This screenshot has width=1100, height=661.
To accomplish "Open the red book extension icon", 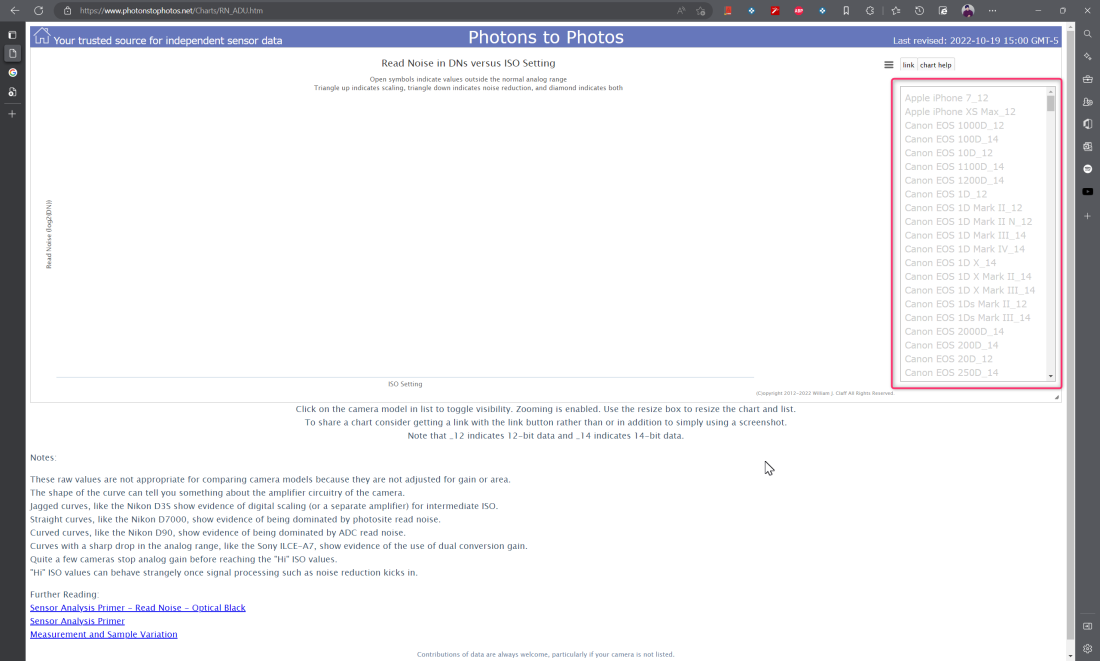I will (727, 11).
